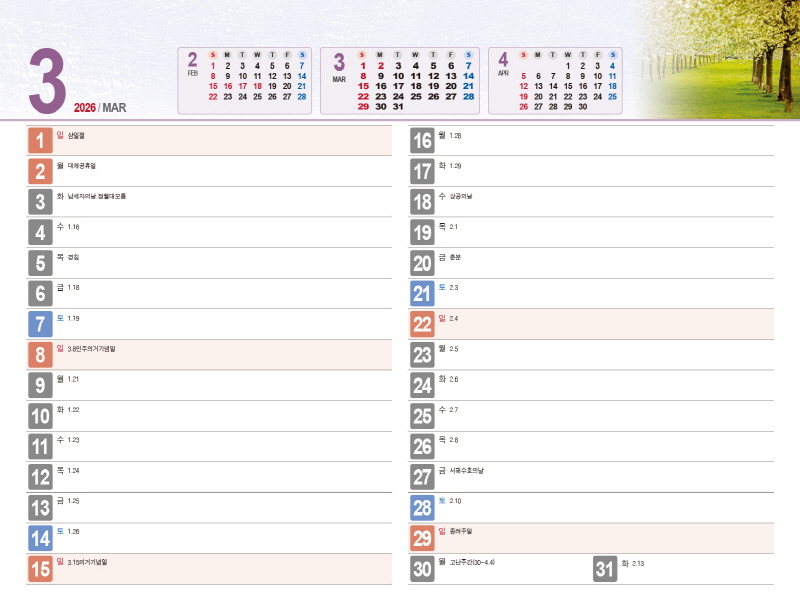
Task: Click the red day 15 badge
Action: (x=40, y=569)
